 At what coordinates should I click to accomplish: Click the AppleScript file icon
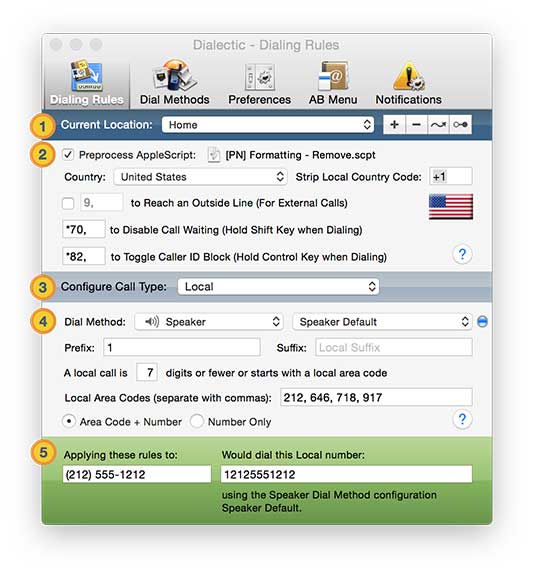point(213,155)
